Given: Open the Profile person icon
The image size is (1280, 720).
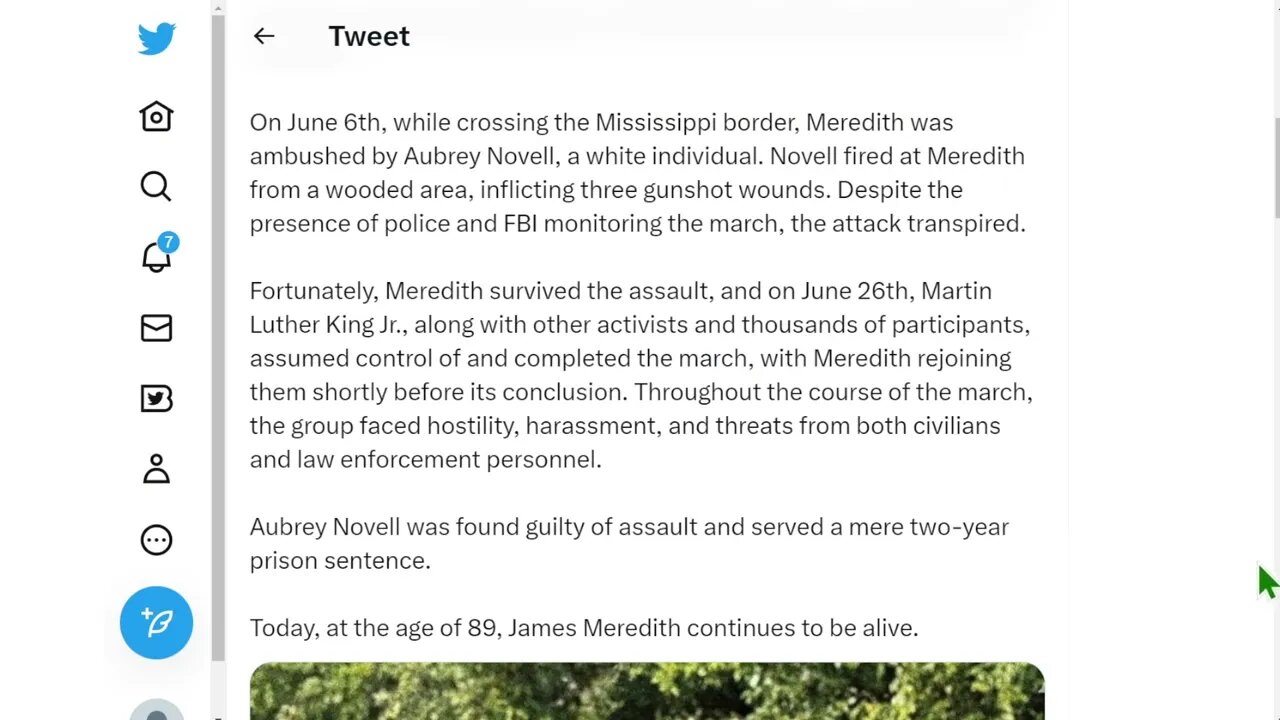Looking at the screenshot, I should click(x=156, y=469).
